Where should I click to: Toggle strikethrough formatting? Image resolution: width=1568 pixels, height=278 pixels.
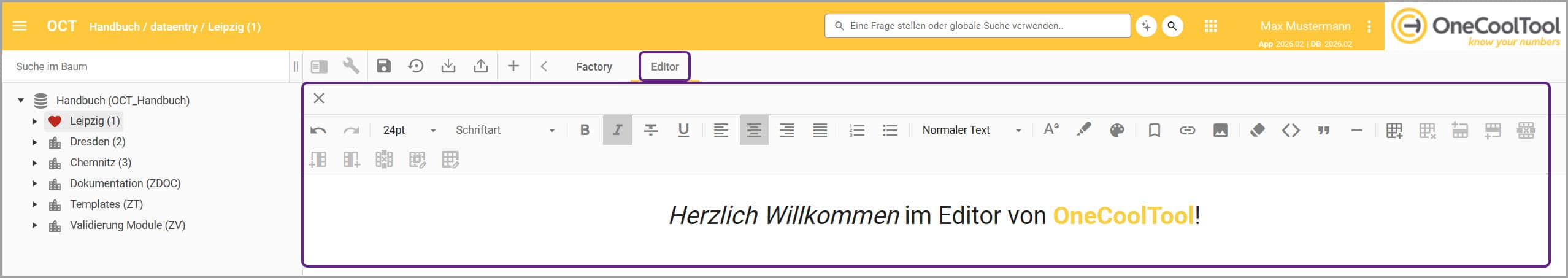click(650, 130)
